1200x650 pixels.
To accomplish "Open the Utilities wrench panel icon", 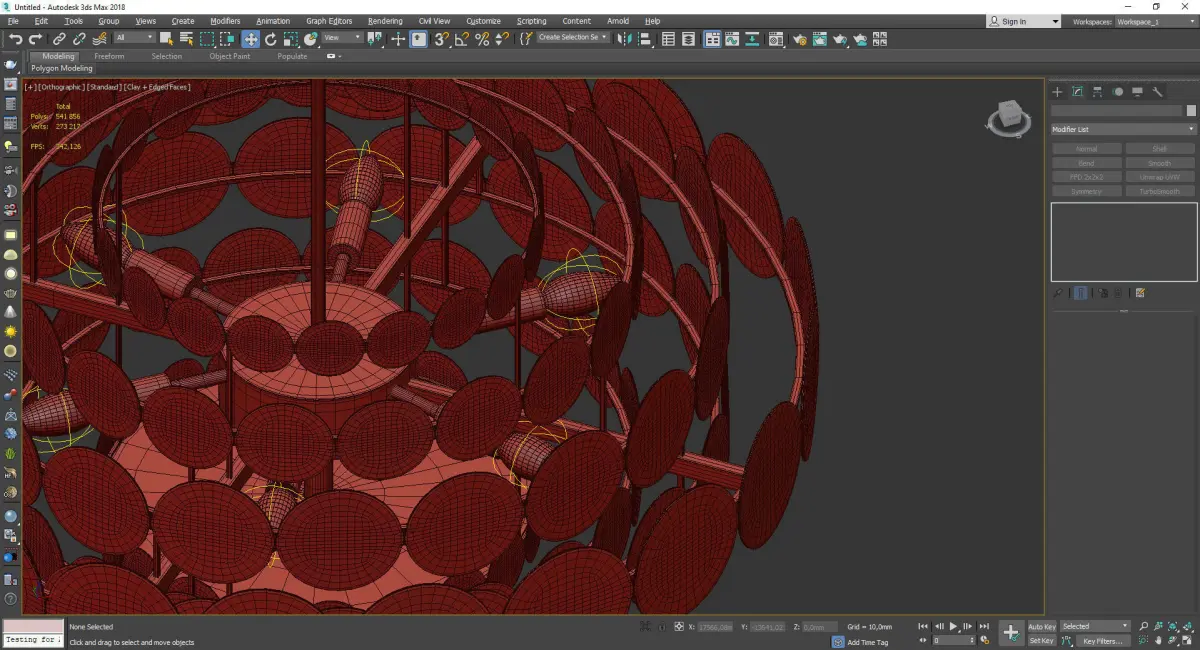I will tap(1157, 91).
